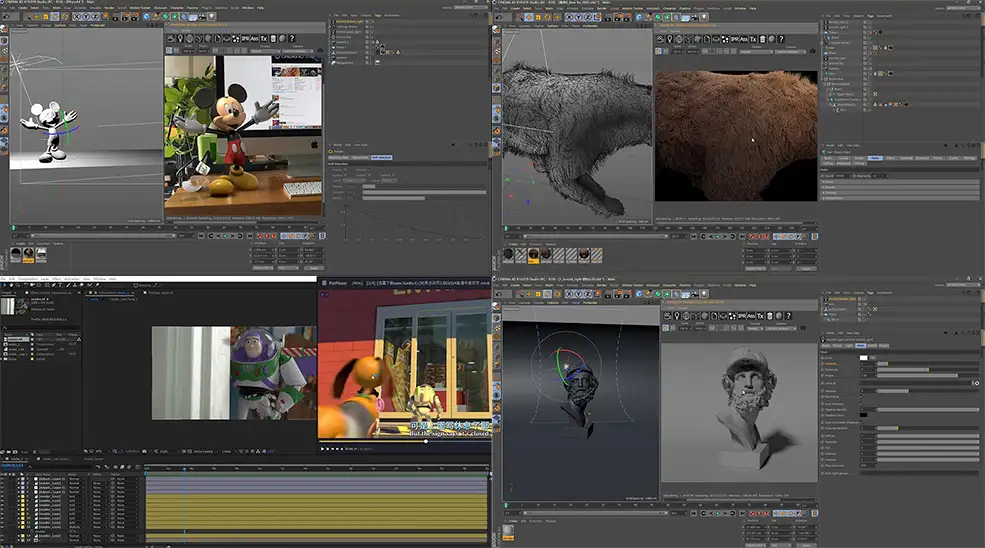Open the help question mark above the Mickey render
Screen dimensions: 985x548
click(291, 38)
